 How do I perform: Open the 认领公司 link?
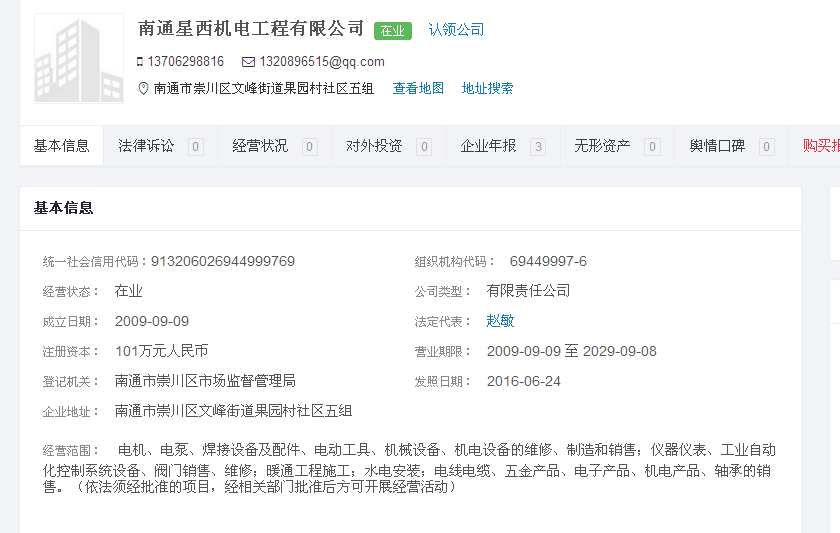456,30
